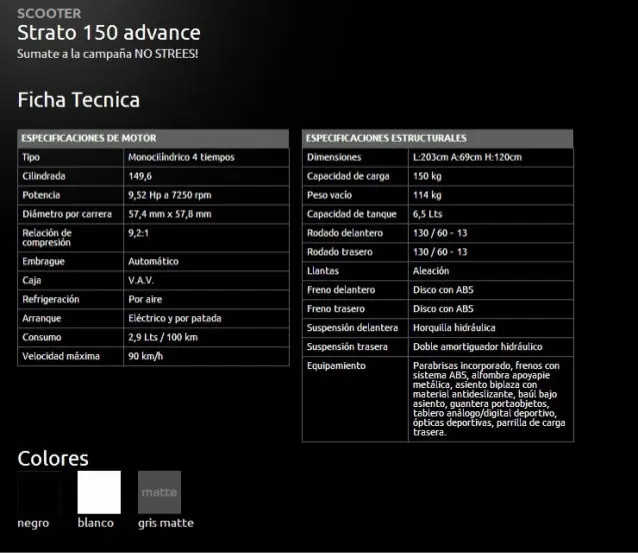
Task: Choose the gris matte color swatch
Action: click(159, 492)
